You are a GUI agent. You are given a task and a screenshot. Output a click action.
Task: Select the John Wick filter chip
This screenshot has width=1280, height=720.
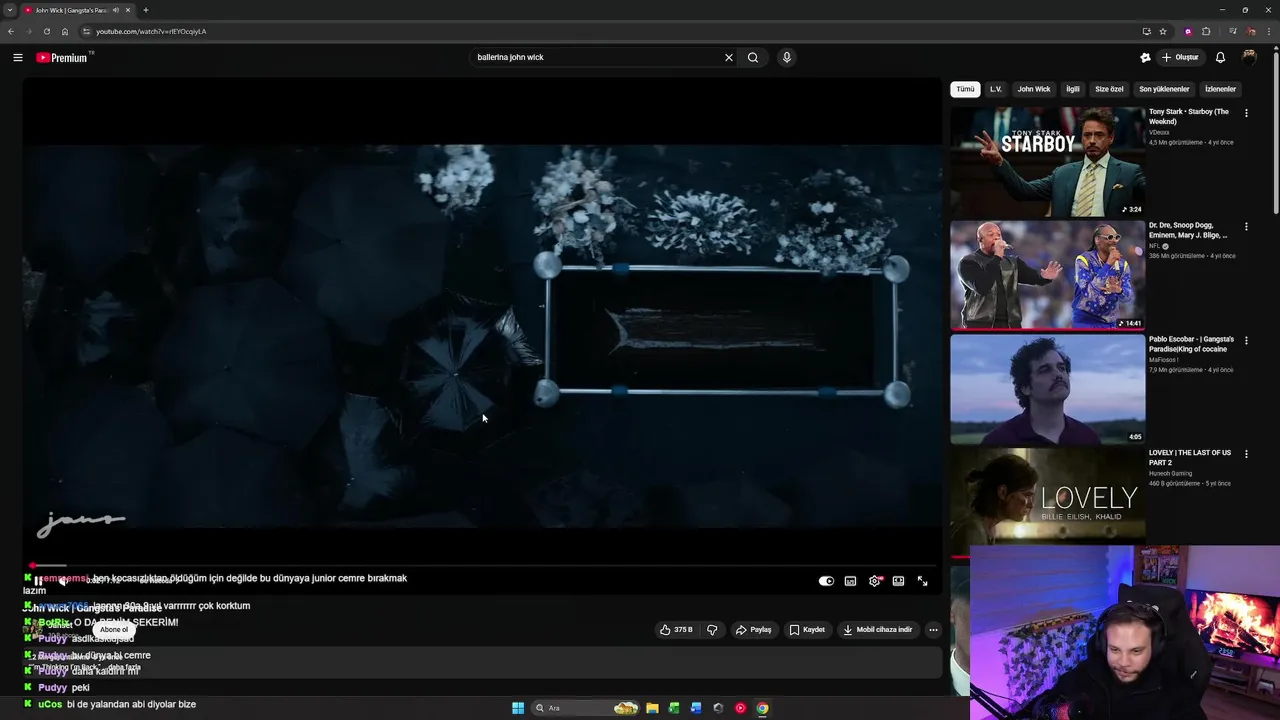pyautogui.click(x=1034, y=89)
